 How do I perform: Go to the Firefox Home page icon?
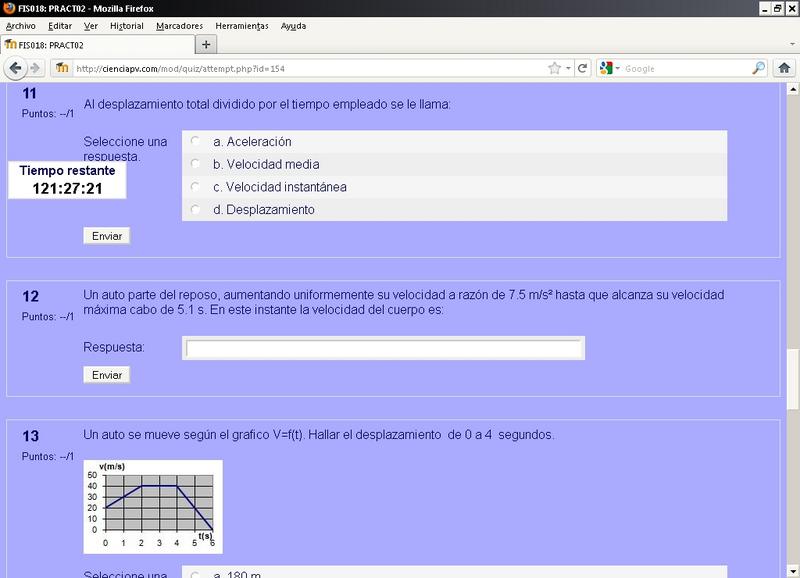[x=784, y=68]
